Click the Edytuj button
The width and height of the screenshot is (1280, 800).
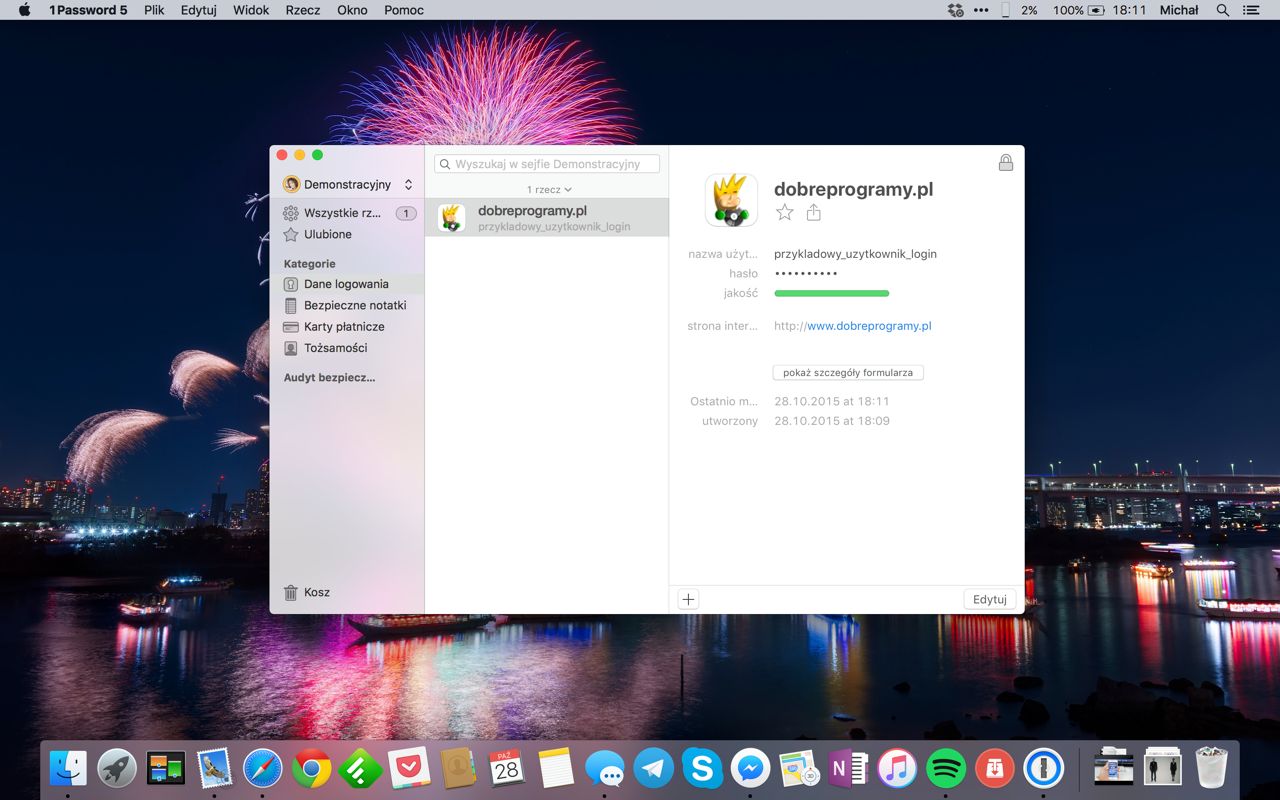tap(990, 599)
